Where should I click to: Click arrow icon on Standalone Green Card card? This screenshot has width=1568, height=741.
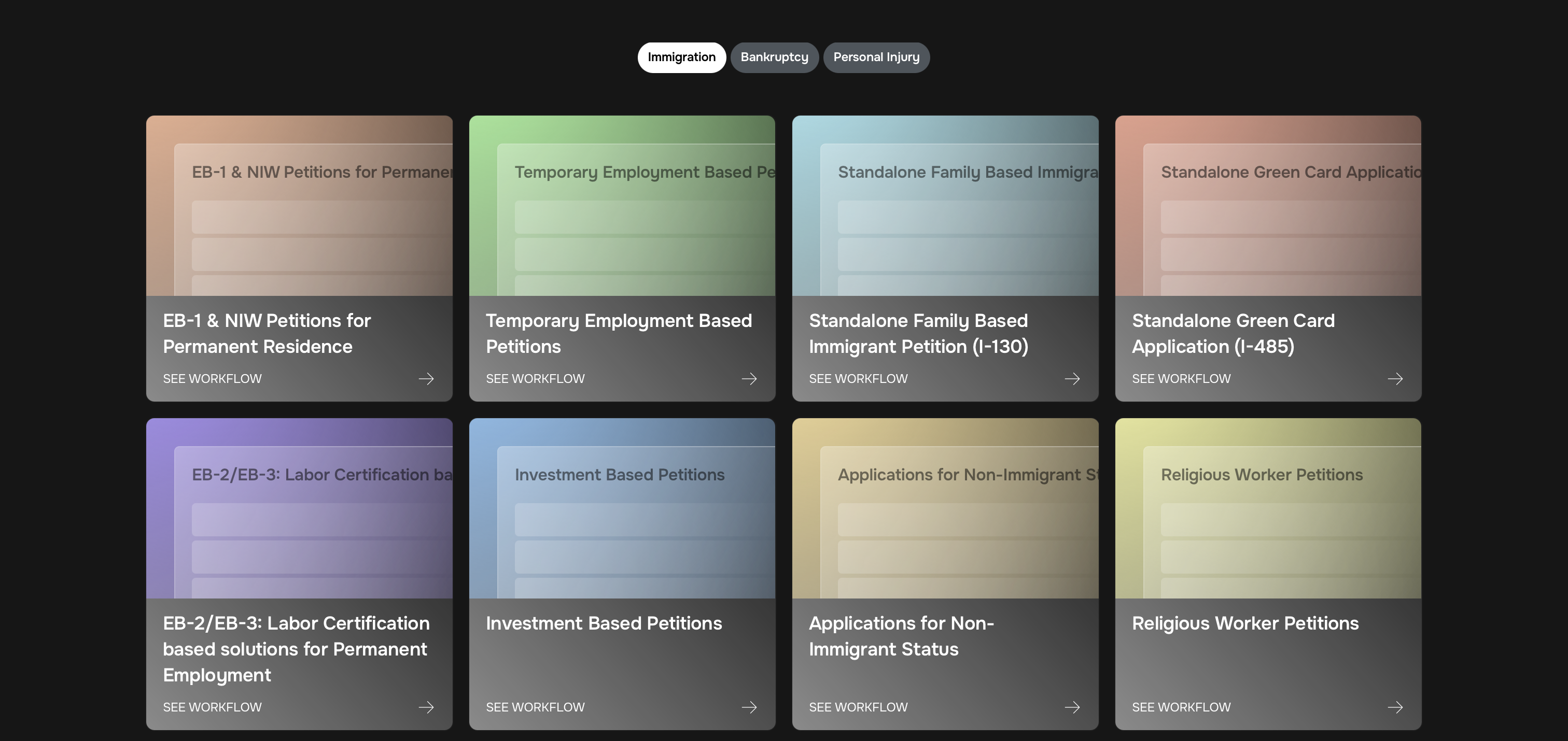[1395, 379]
